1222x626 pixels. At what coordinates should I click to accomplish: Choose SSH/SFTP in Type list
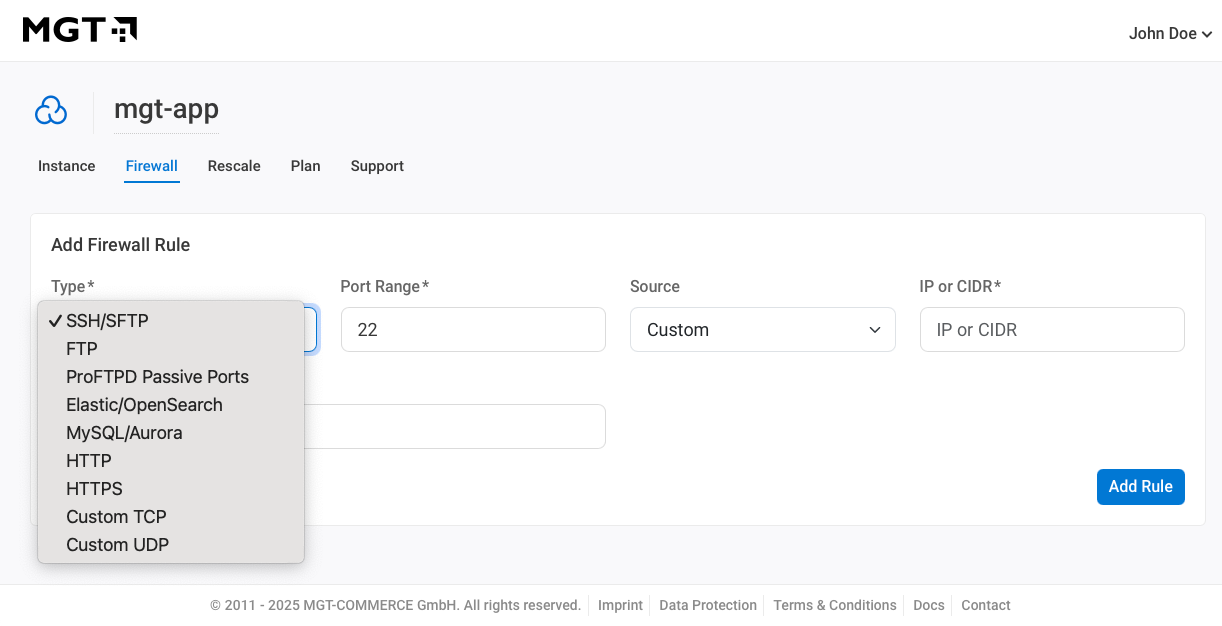pyautogui.click(x=171, y=321)
